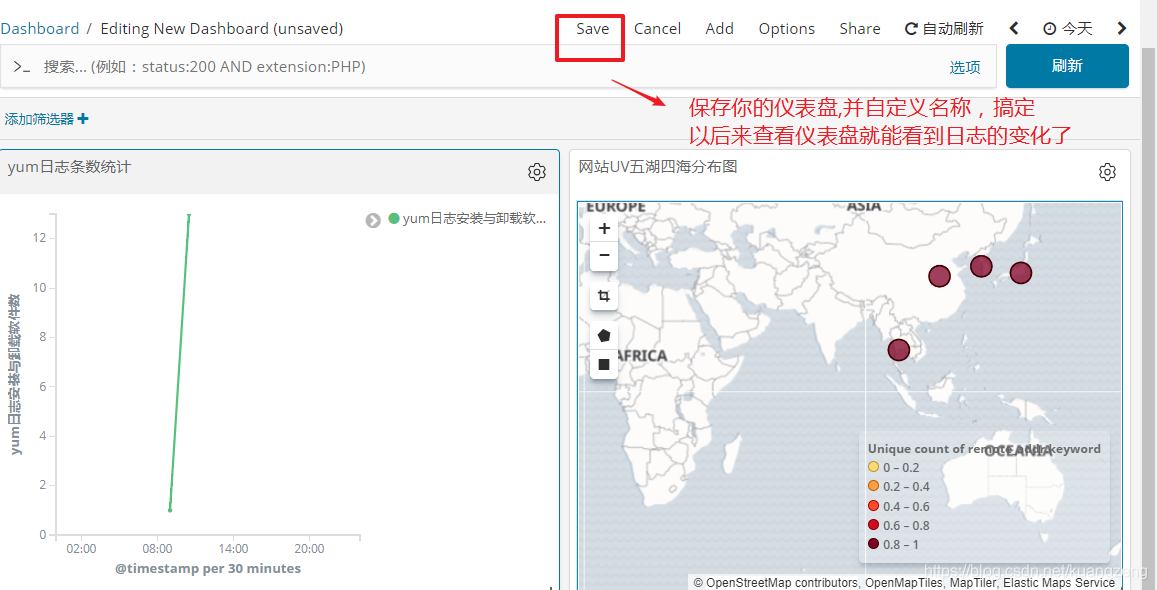
Task: Click the plus icon to add filter
Action: pos(83,118)
